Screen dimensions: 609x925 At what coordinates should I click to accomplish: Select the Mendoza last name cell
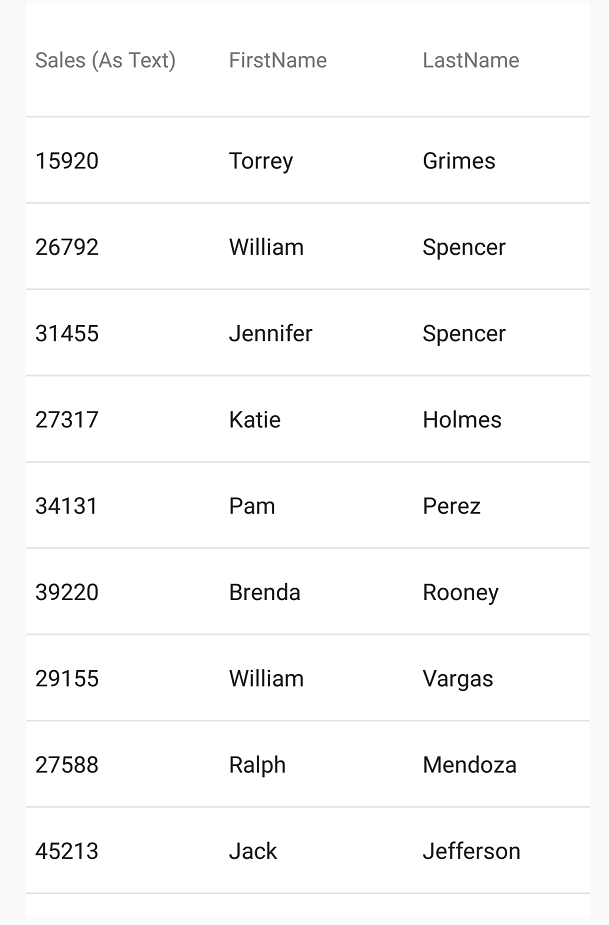tap(470, 765)
